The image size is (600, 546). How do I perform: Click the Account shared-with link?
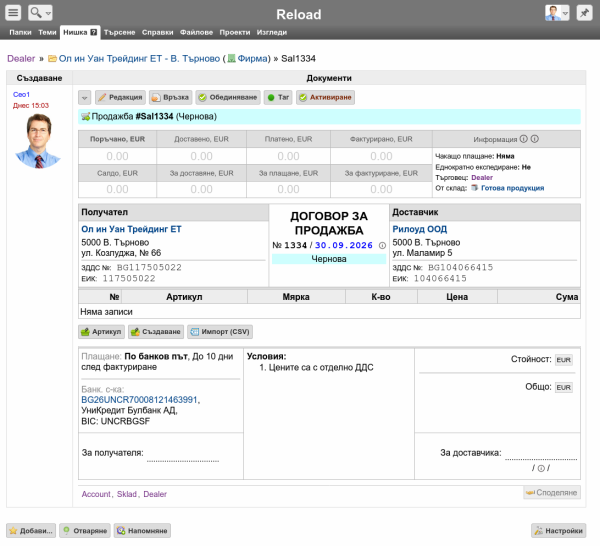click(96, 494)
